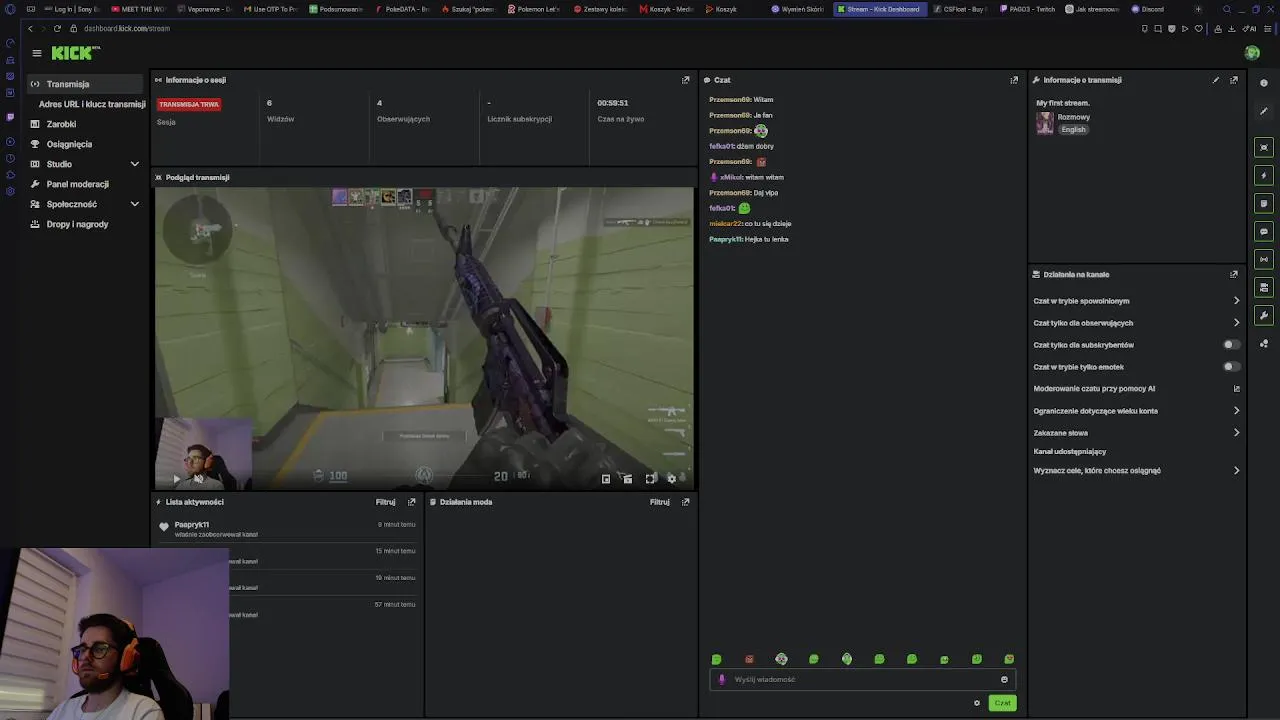Open Filtruj in Lista aktywności panel
This screenshot has height=720, width=1280.
point(385,502)
